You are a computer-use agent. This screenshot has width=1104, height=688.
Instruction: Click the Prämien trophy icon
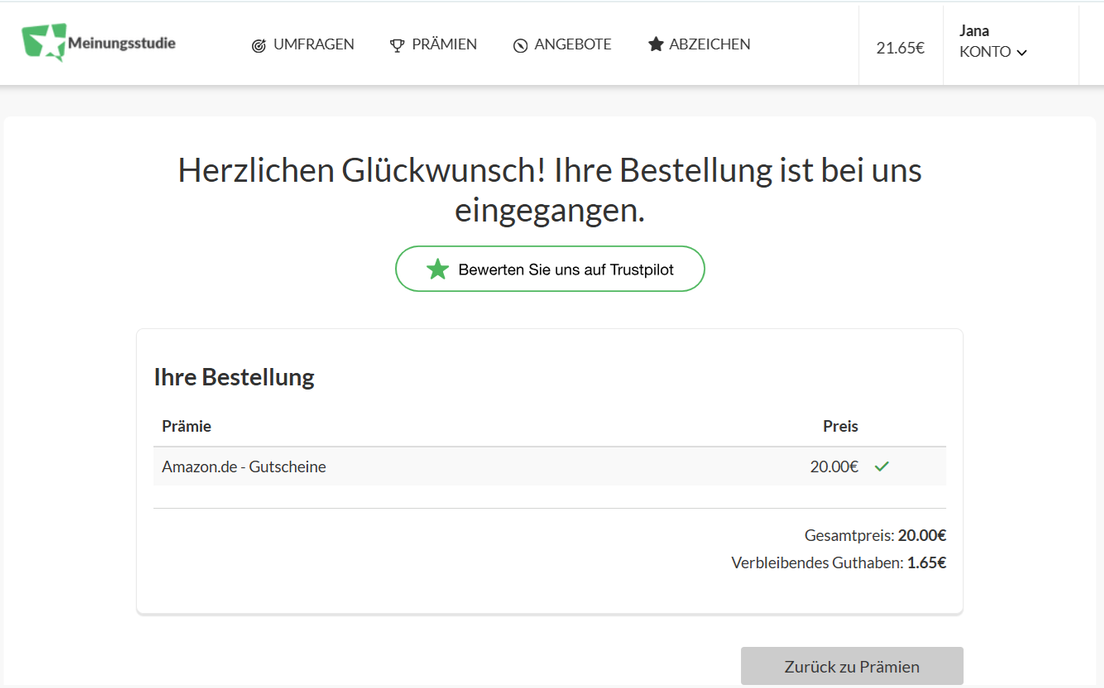pos(397,46)
